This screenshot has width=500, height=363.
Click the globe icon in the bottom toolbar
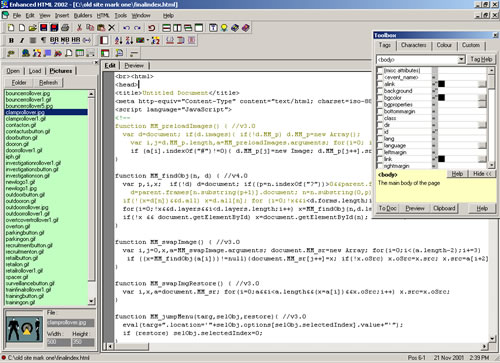(26, 53)
